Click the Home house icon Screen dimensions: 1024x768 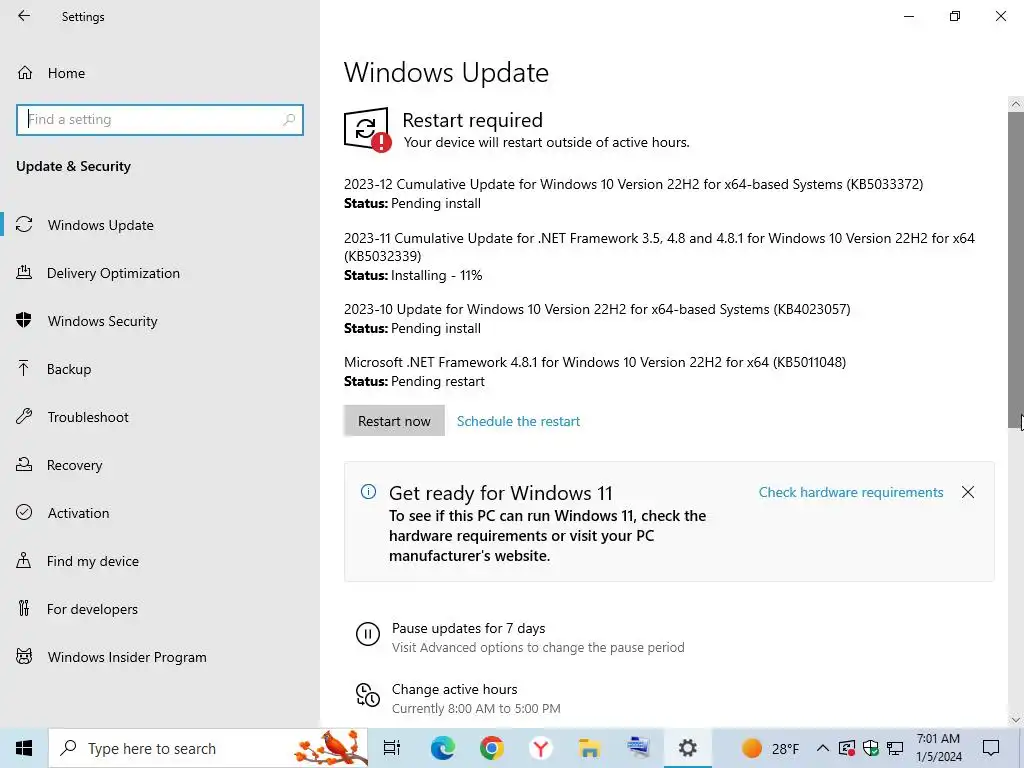coord(25,73)
